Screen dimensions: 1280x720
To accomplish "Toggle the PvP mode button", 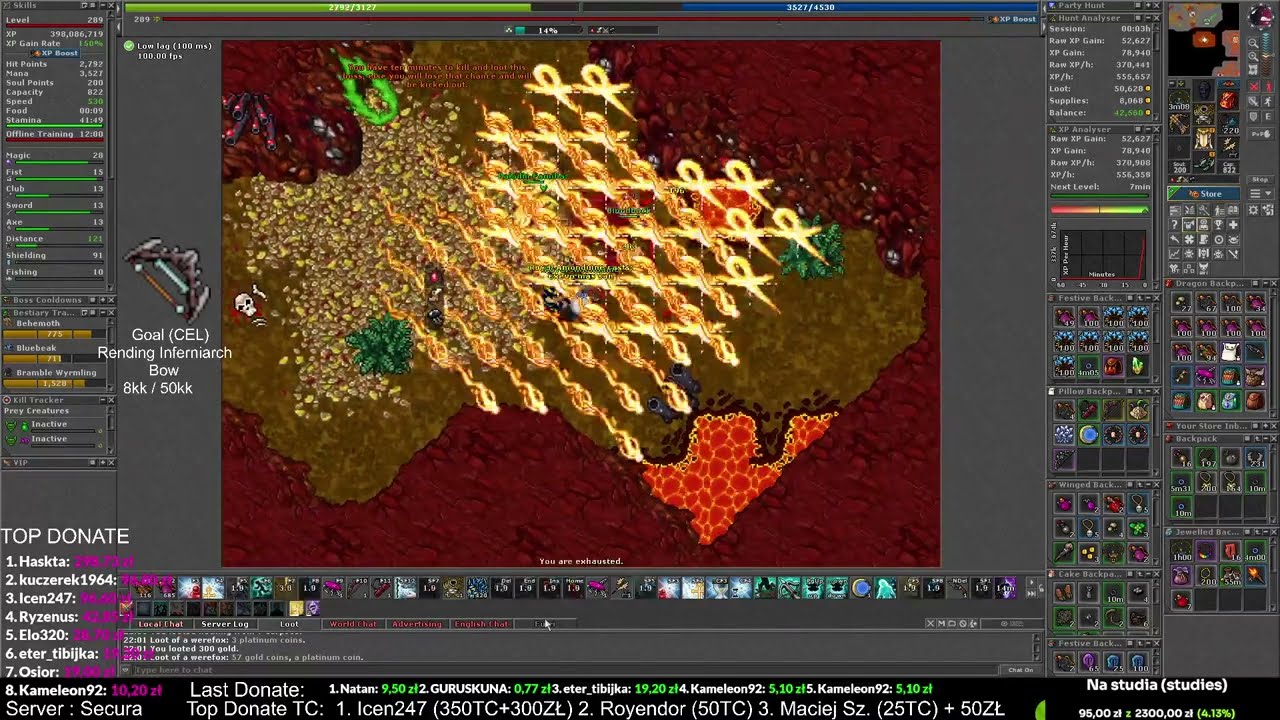I will point(1261,134).
